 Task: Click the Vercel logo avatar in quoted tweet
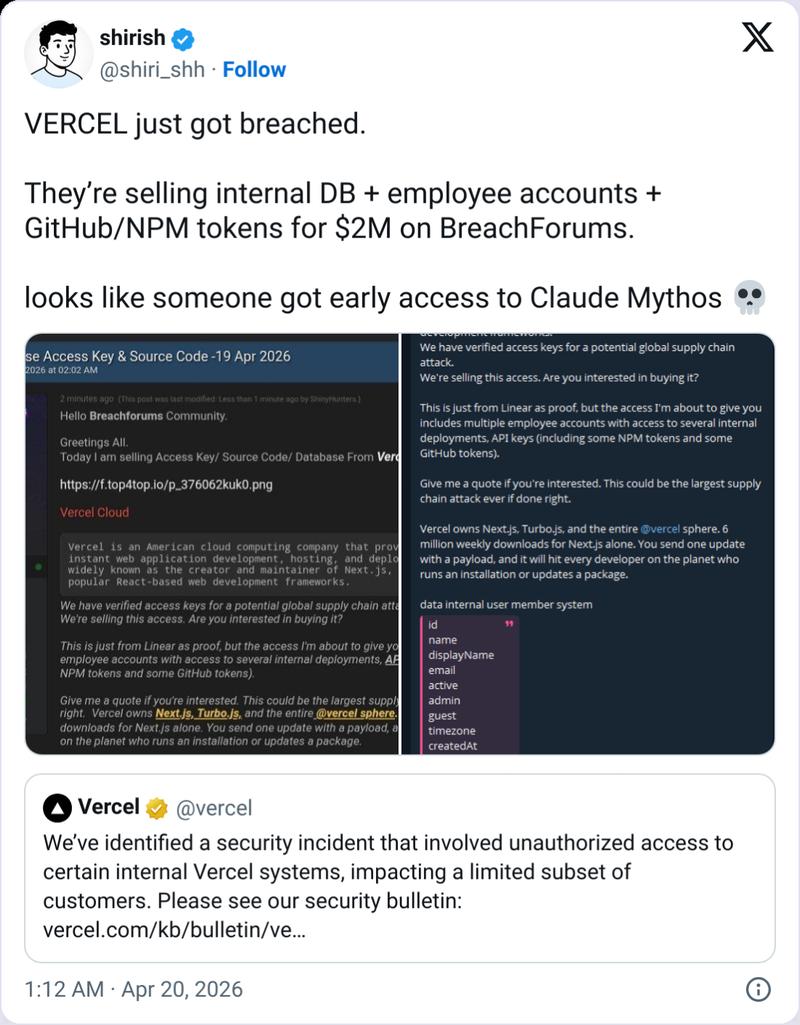(x=56, y=808)
